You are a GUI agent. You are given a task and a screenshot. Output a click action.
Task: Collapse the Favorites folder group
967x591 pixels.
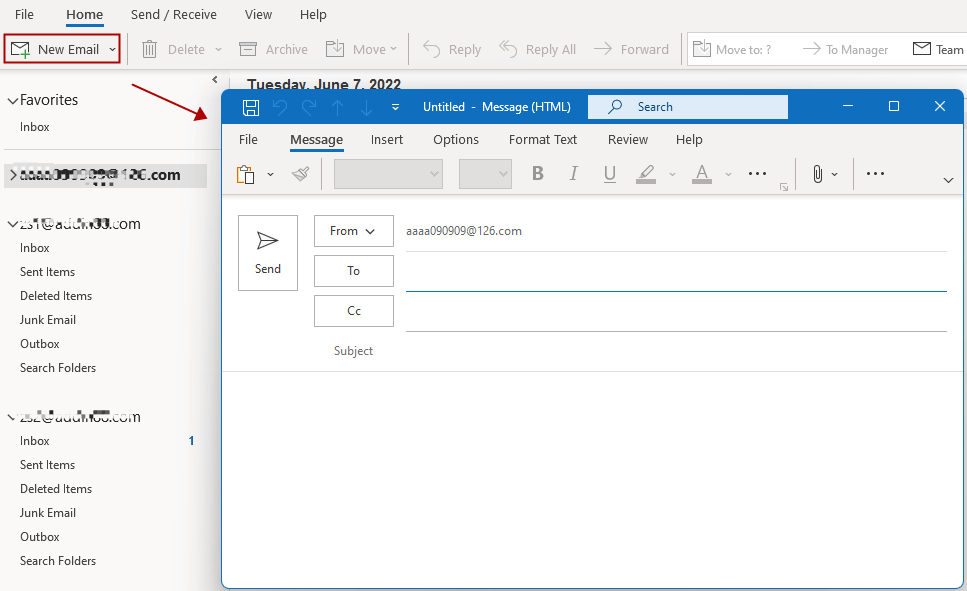click(13, 101)
